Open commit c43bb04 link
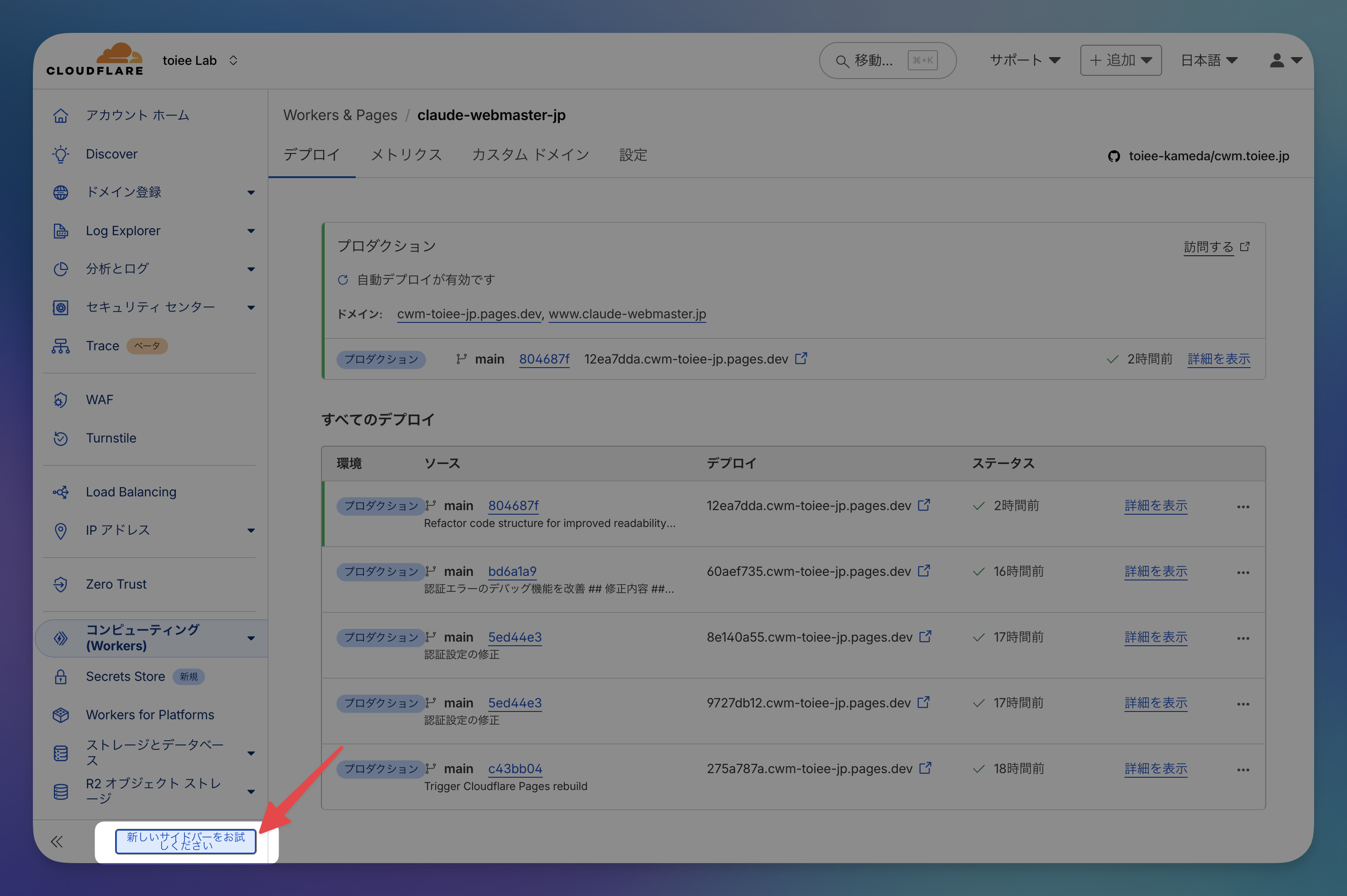 click(515, 769)
